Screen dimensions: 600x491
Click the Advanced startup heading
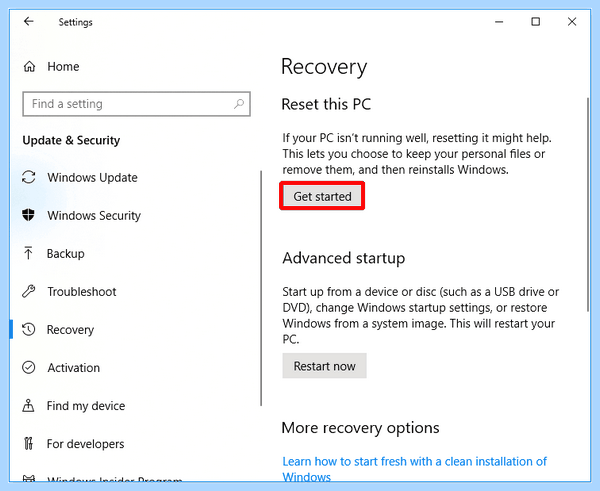click(x=344, y=258)
